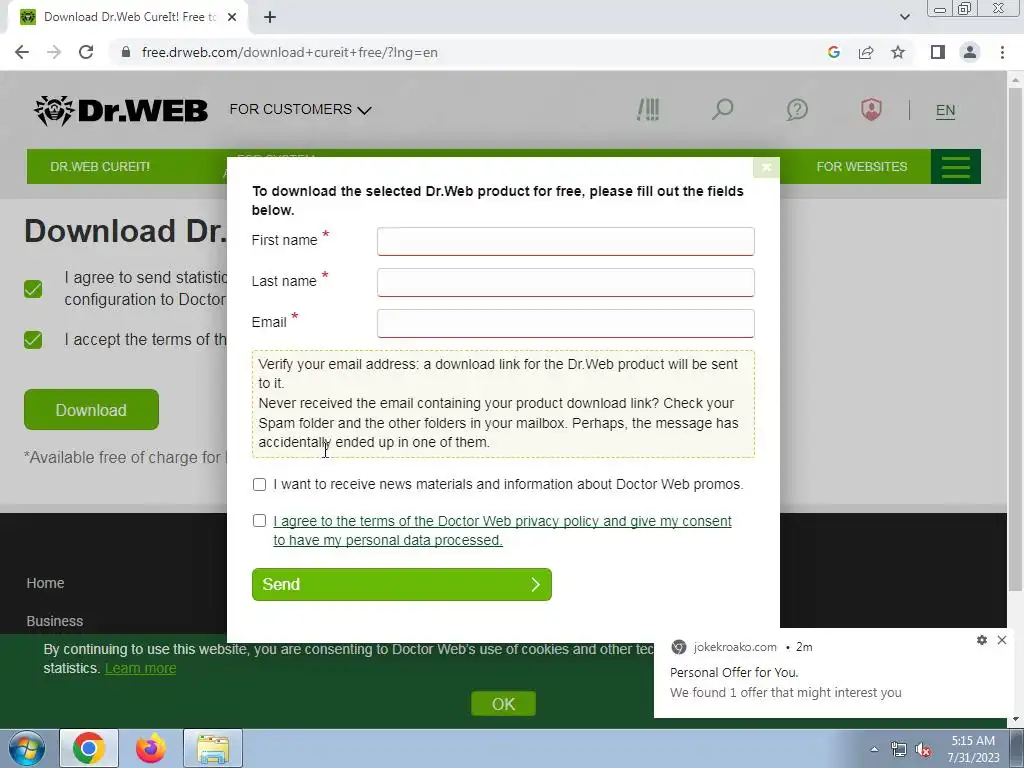Close the Dr.Web CureIt tab
This screenshot has width=1024, height=768.
point(232,17)
